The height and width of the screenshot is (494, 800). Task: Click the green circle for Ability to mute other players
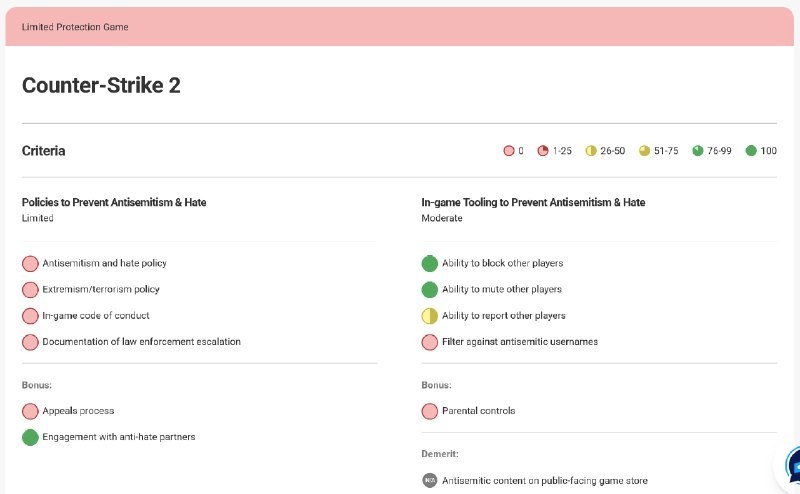[x=430, y=289]
